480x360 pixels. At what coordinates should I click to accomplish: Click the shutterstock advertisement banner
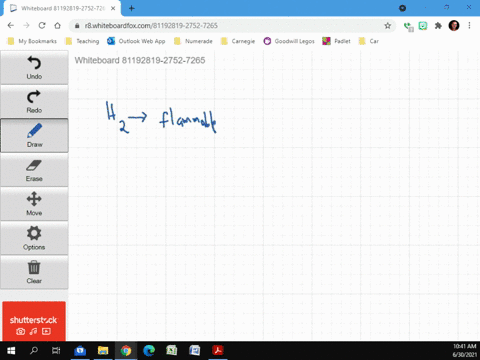pyautogui.click(x=34, y=321)
